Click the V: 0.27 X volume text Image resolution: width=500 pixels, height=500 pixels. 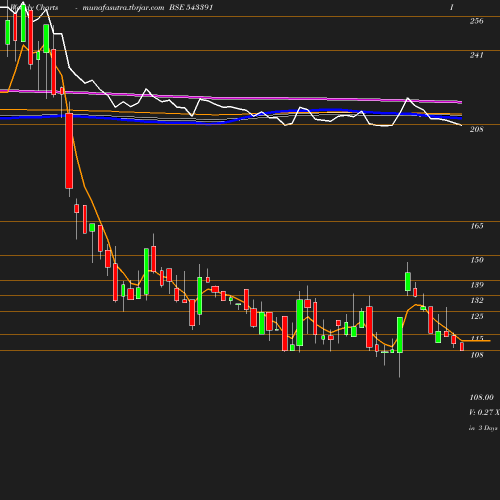click(x=484, y=412)
